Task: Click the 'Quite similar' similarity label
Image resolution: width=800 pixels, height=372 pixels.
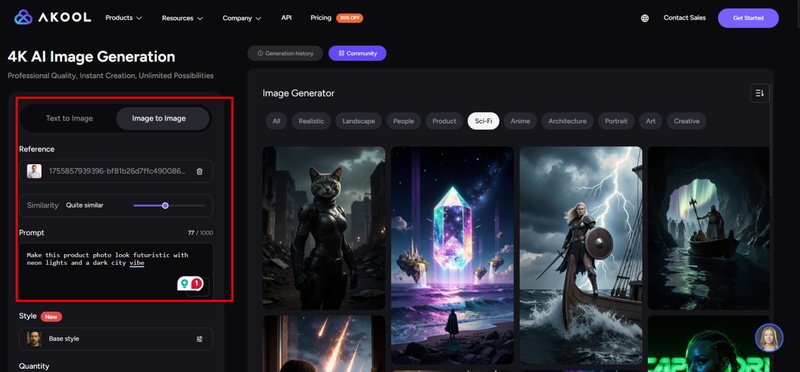Action: (x=85, y=206)
